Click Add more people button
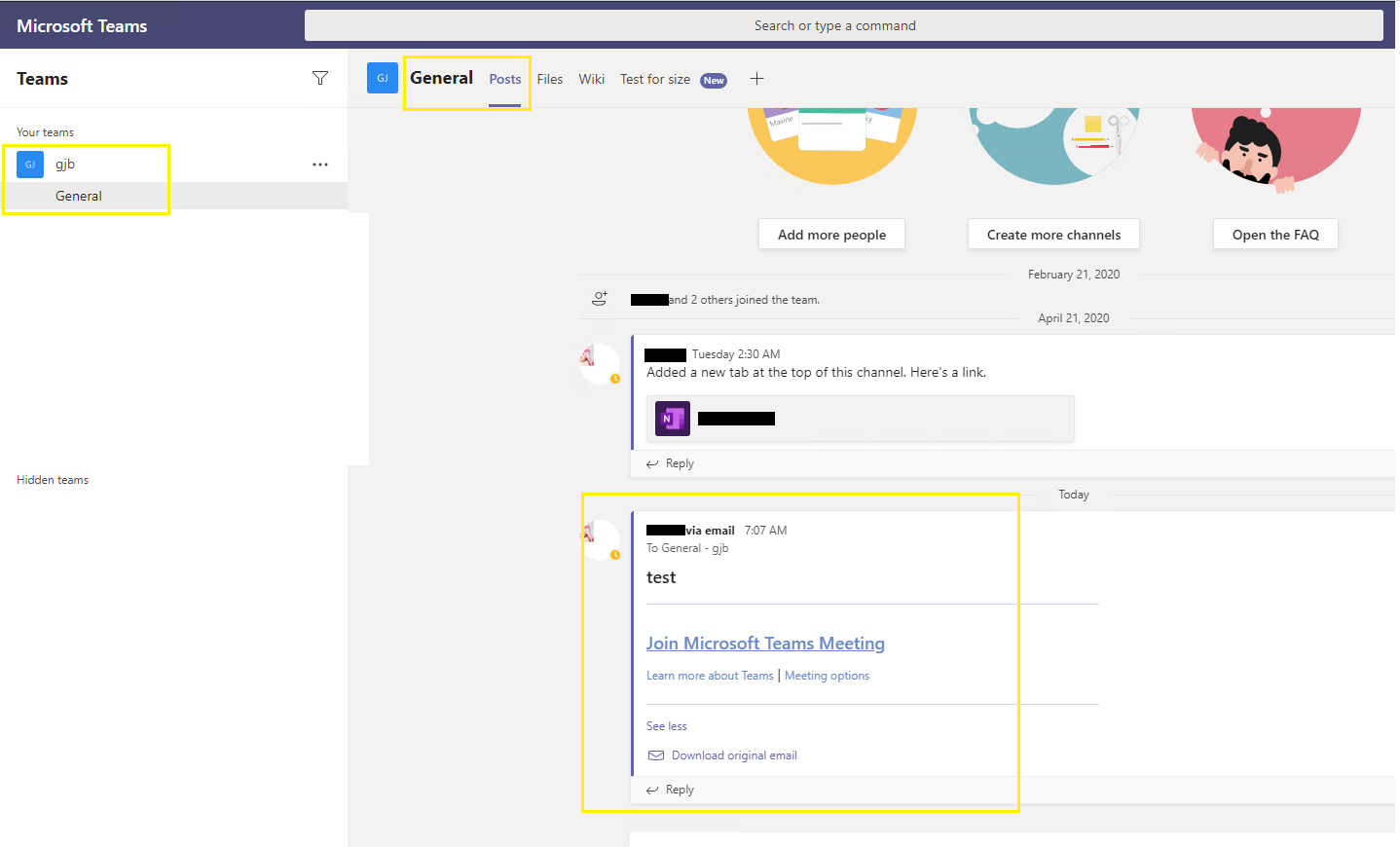 (831, 235)
